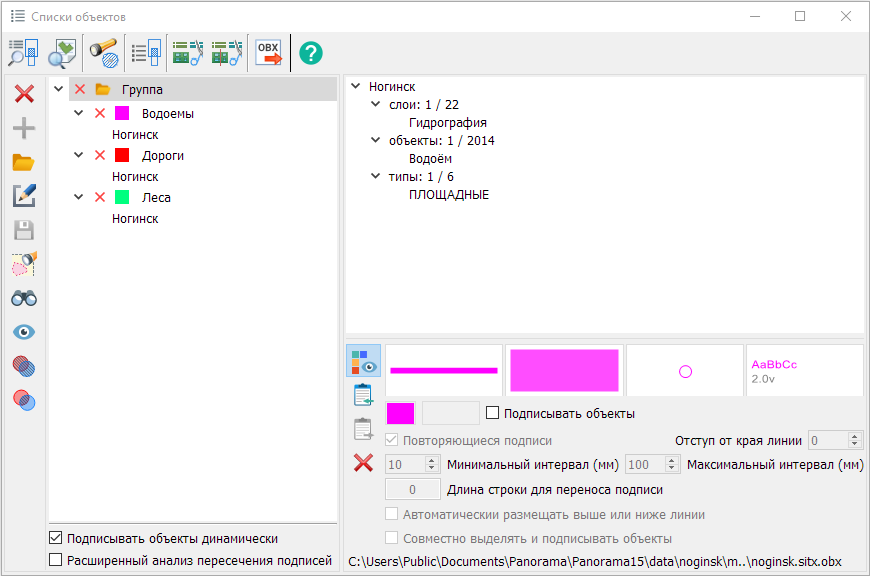Viewport: 870px width, 576px height.
Task: Click the open folder icon in left sidebar
Action: click(x=24, y=162)
